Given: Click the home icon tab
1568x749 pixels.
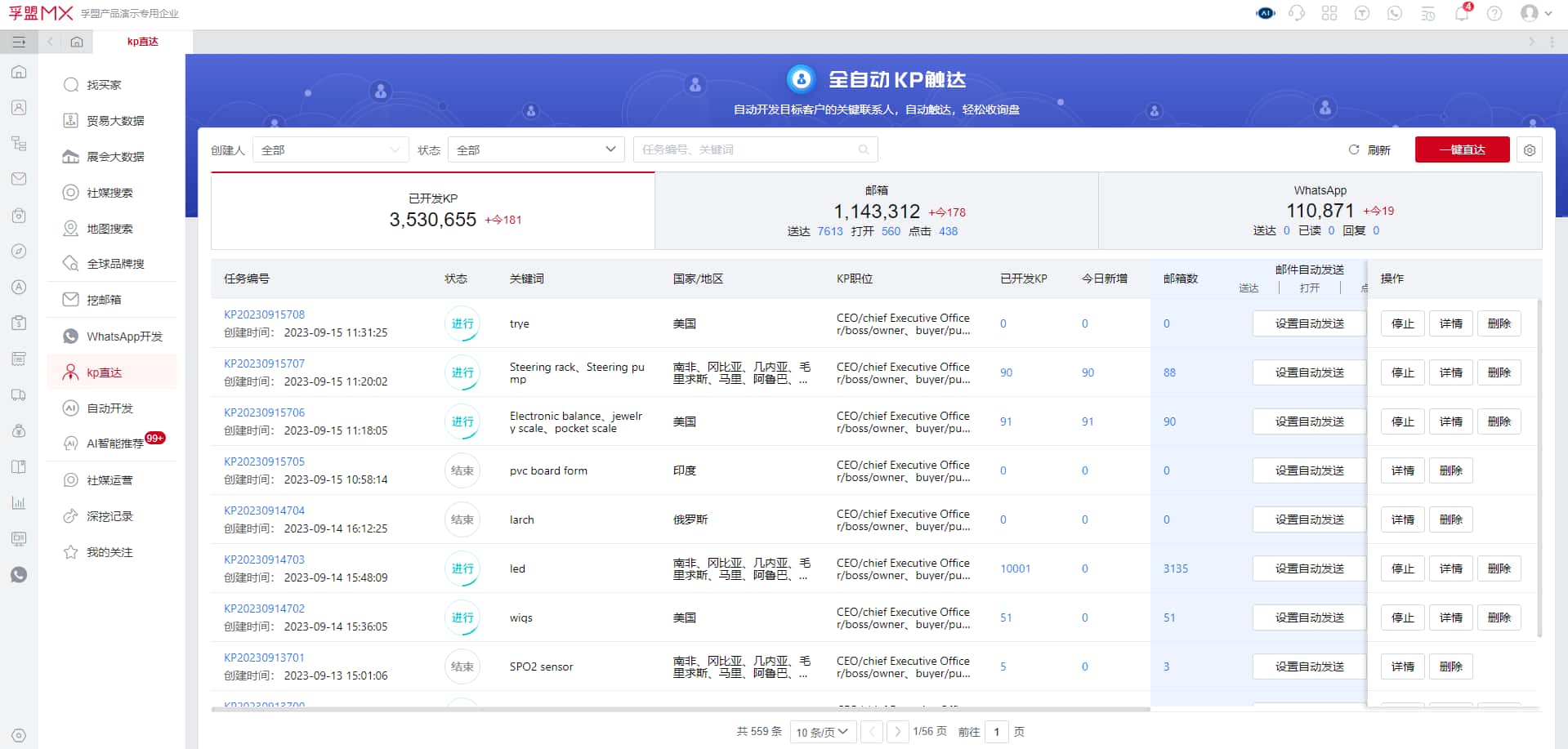Looking at the screenshot, I should tap(77, 42).
